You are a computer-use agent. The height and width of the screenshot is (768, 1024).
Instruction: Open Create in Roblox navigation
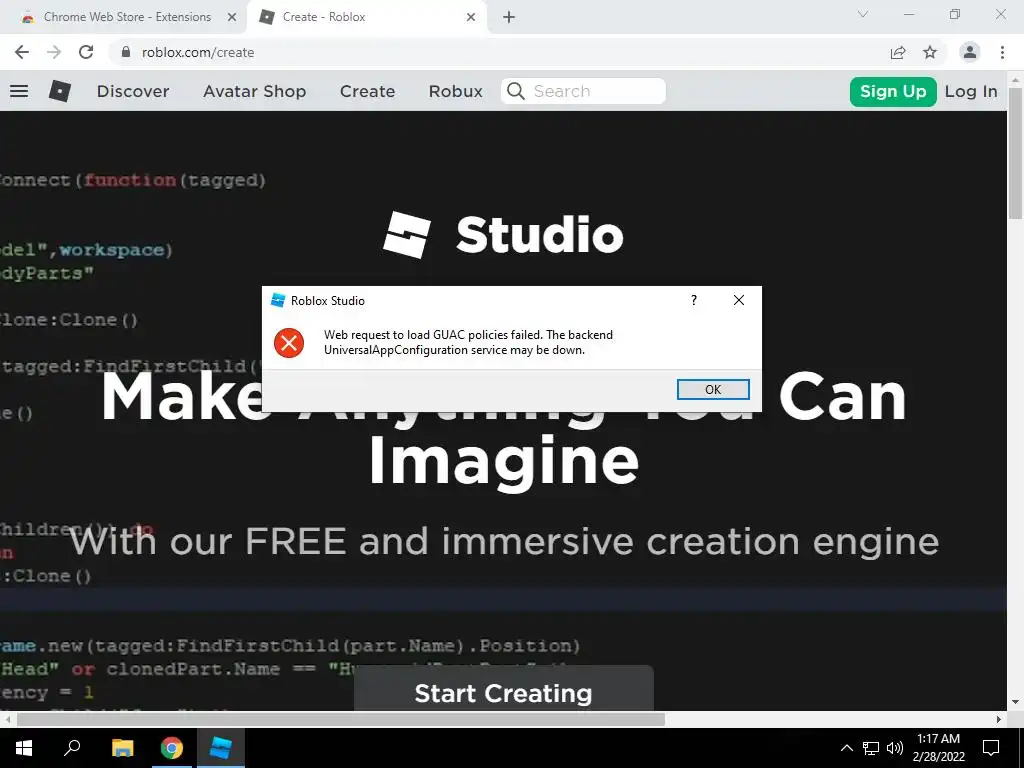tap(367, 91)
